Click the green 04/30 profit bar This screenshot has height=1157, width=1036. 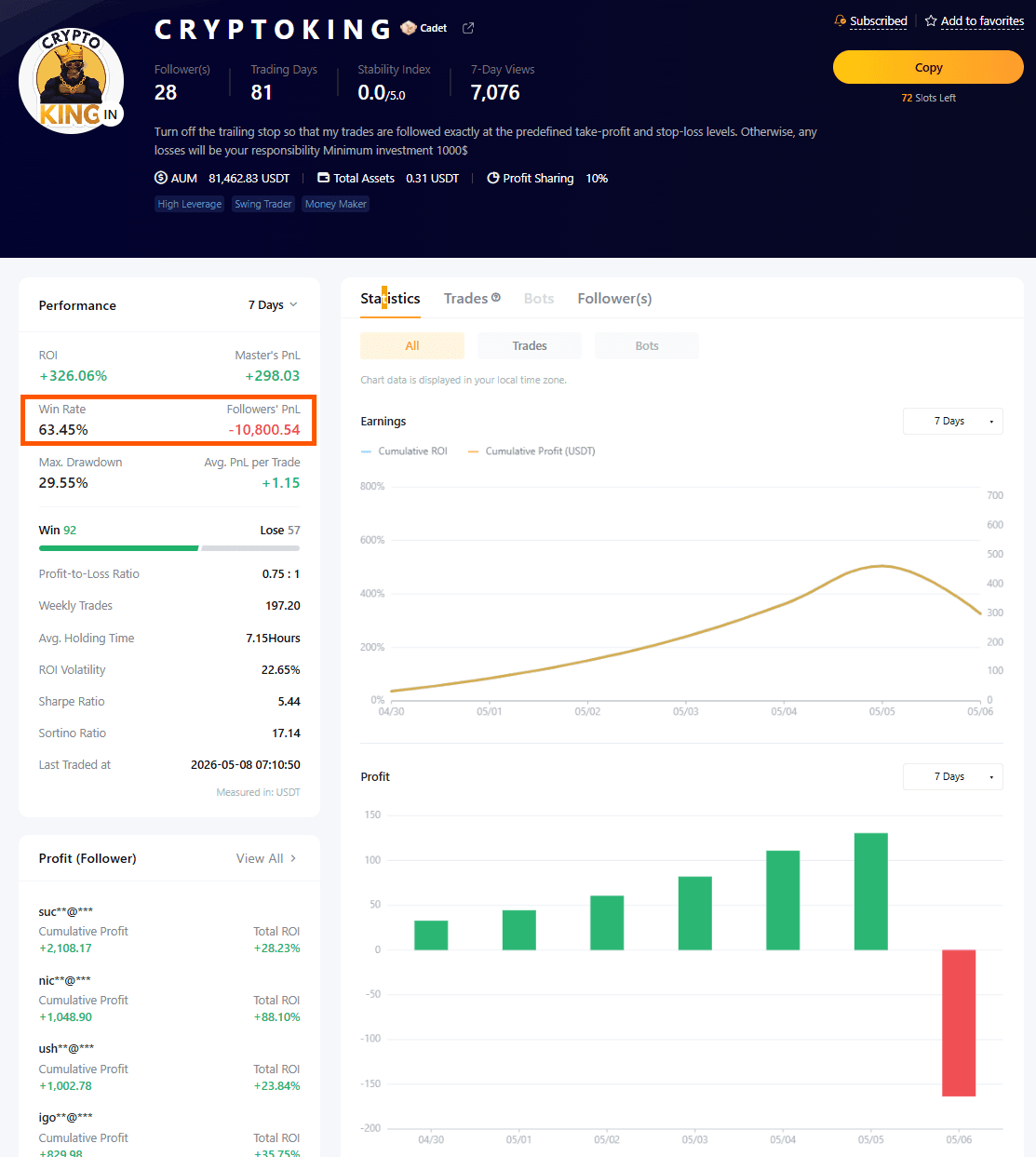431,935
